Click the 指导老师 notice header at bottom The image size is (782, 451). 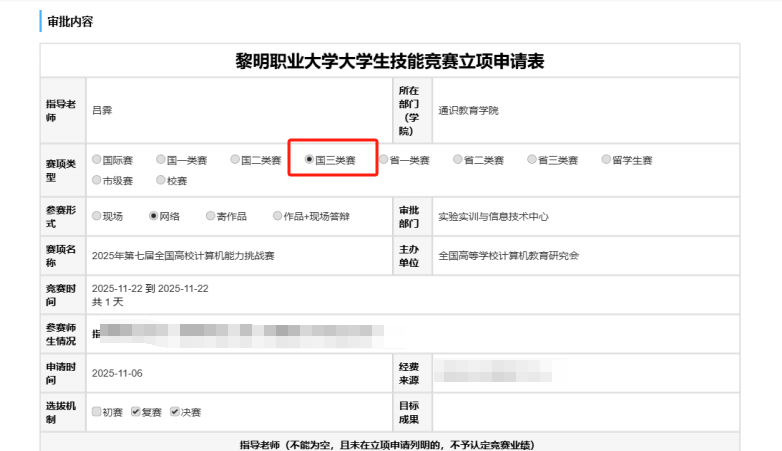click(x=387, y=445)
